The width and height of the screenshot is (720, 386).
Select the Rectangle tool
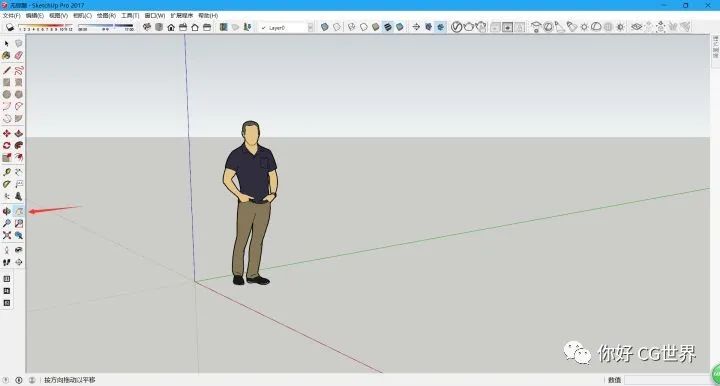tap(6, 82)
